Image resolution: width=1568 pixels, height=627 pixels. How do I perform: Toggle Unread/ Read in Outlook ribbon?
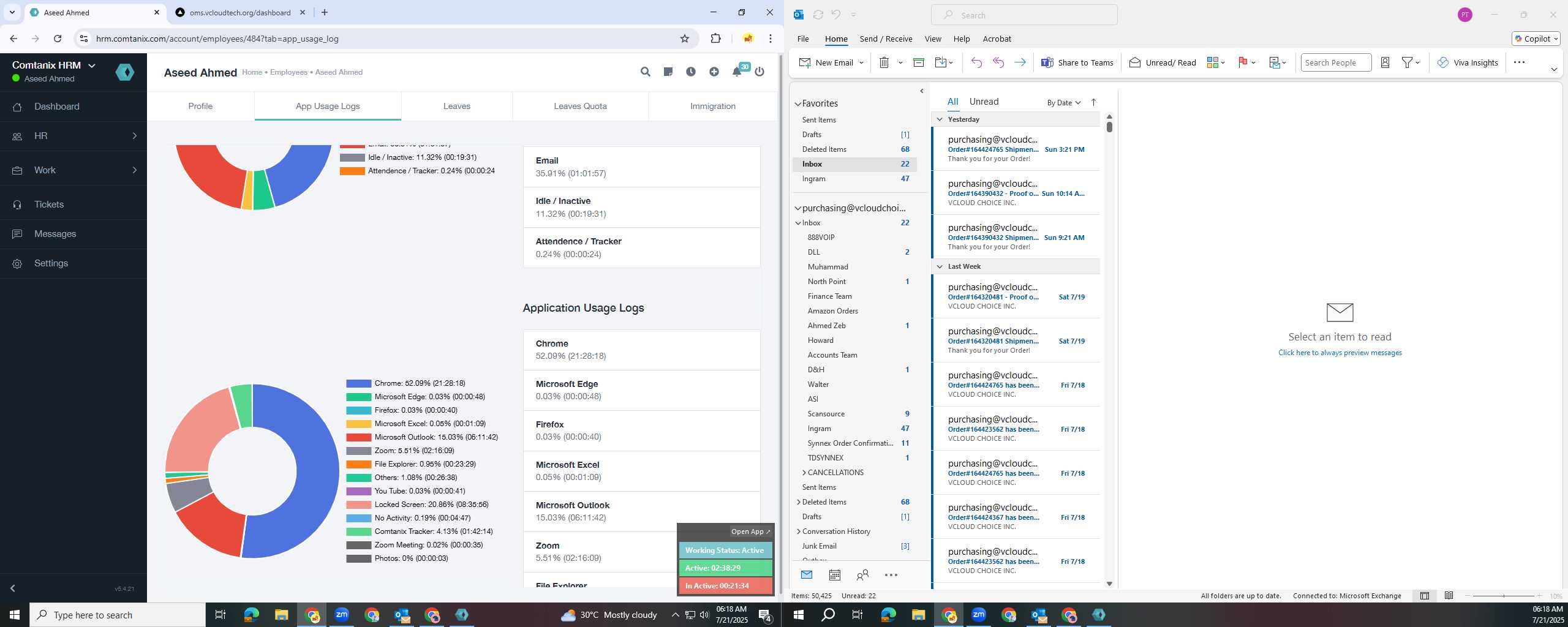pyautogui.click(x=1162, y=62)
